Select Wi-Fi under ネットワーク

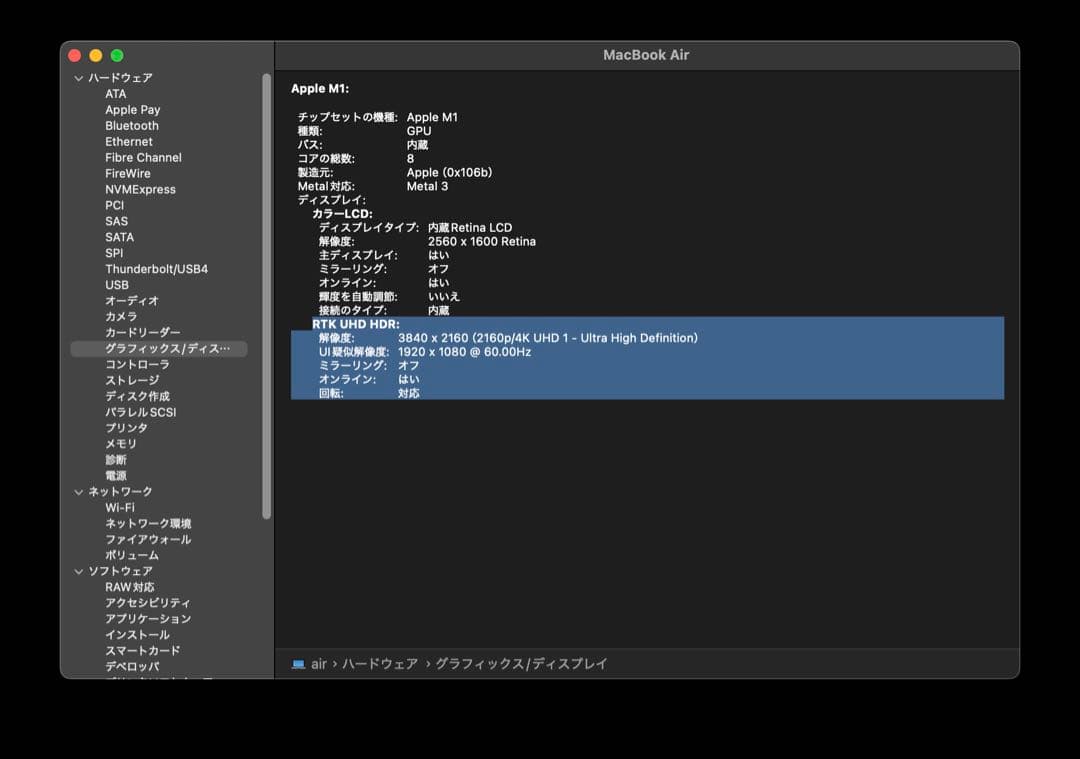click(123, 507)
